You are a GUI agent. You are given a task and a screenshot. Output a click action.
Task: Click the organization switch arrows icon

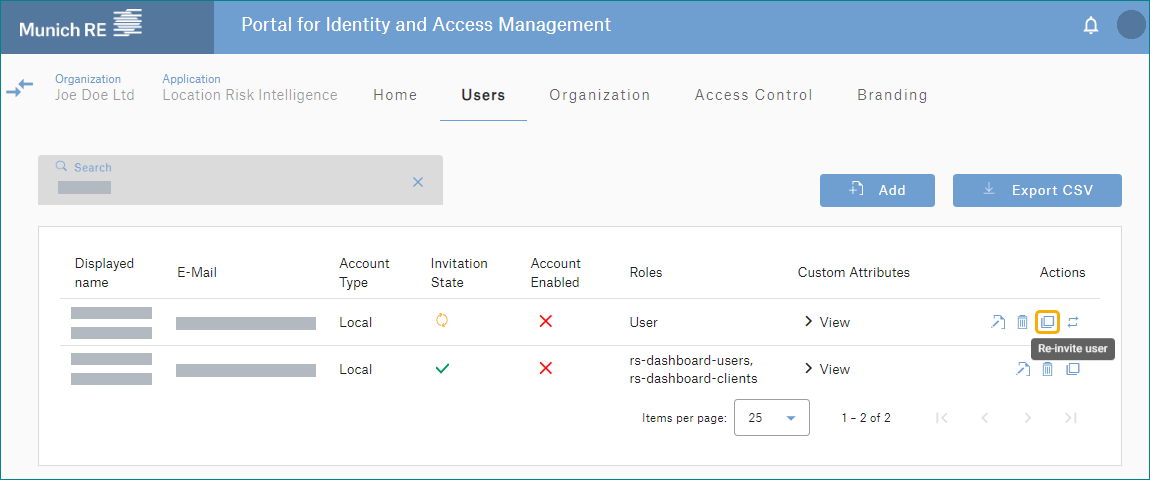[x=20, y=89]
